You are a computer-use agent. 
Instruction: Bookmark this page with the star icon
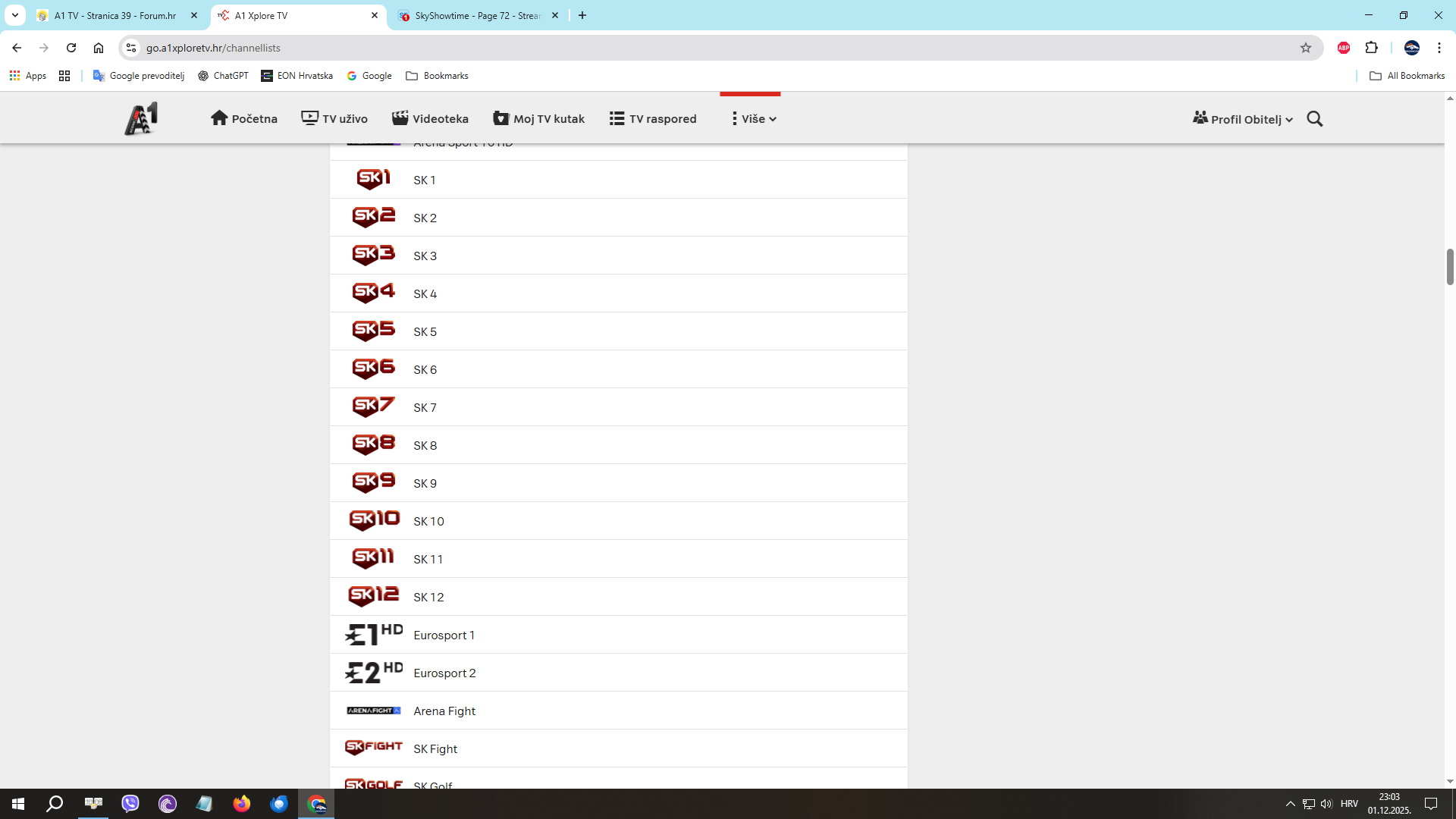(1306, 48)
